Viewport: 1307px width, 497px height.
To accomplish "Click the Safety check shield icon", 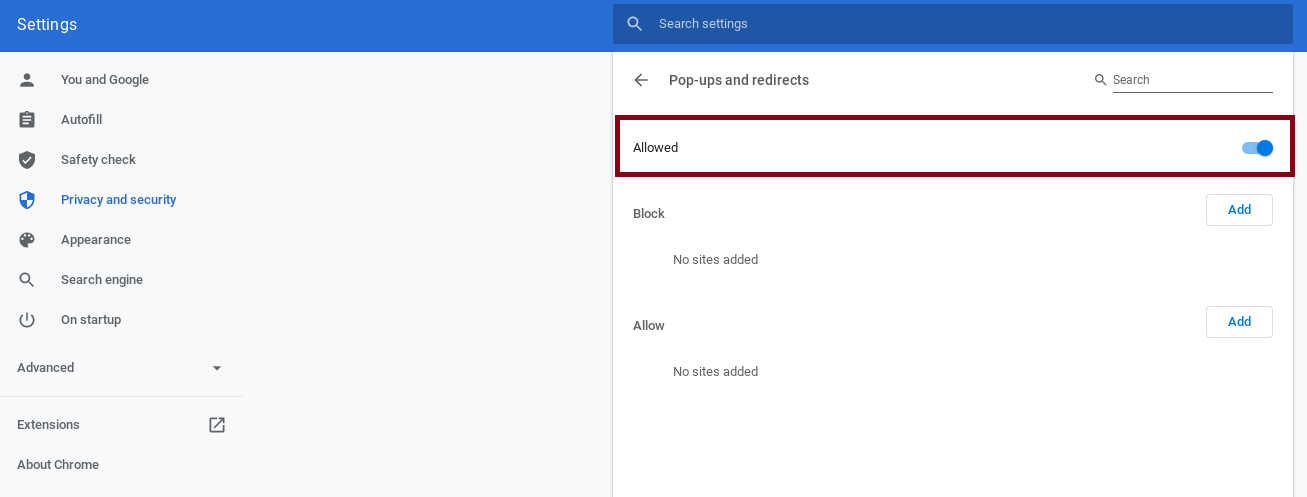I will (27, 160).
